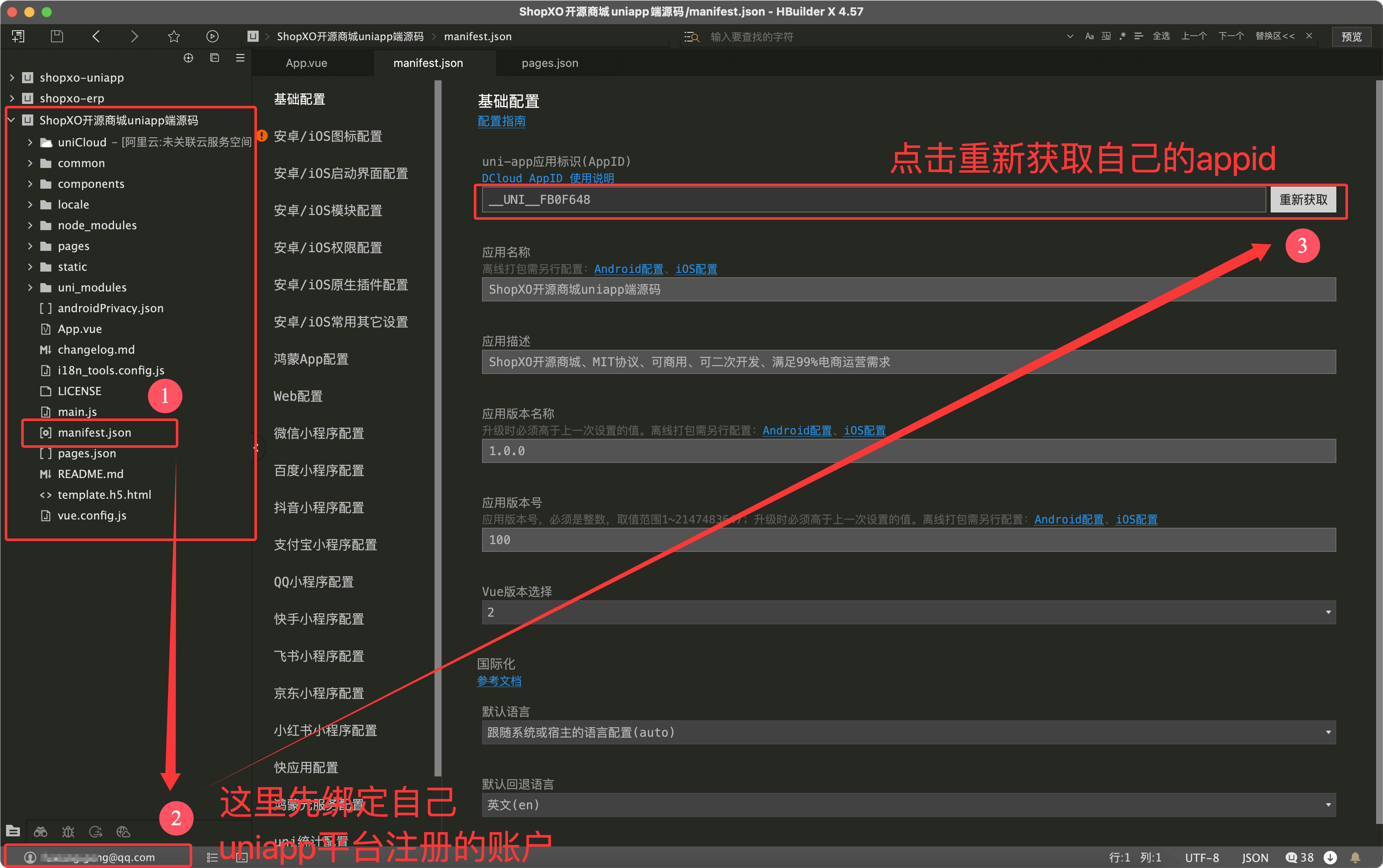
Task: Open the 默认语言 dropdown
Action: (908, 732)
